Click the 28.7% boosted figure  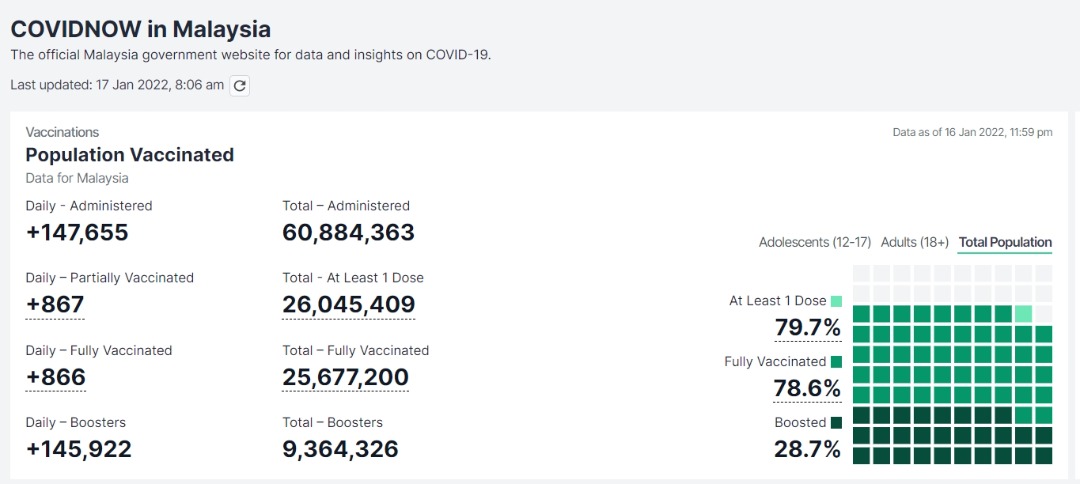tap(807, 449)
